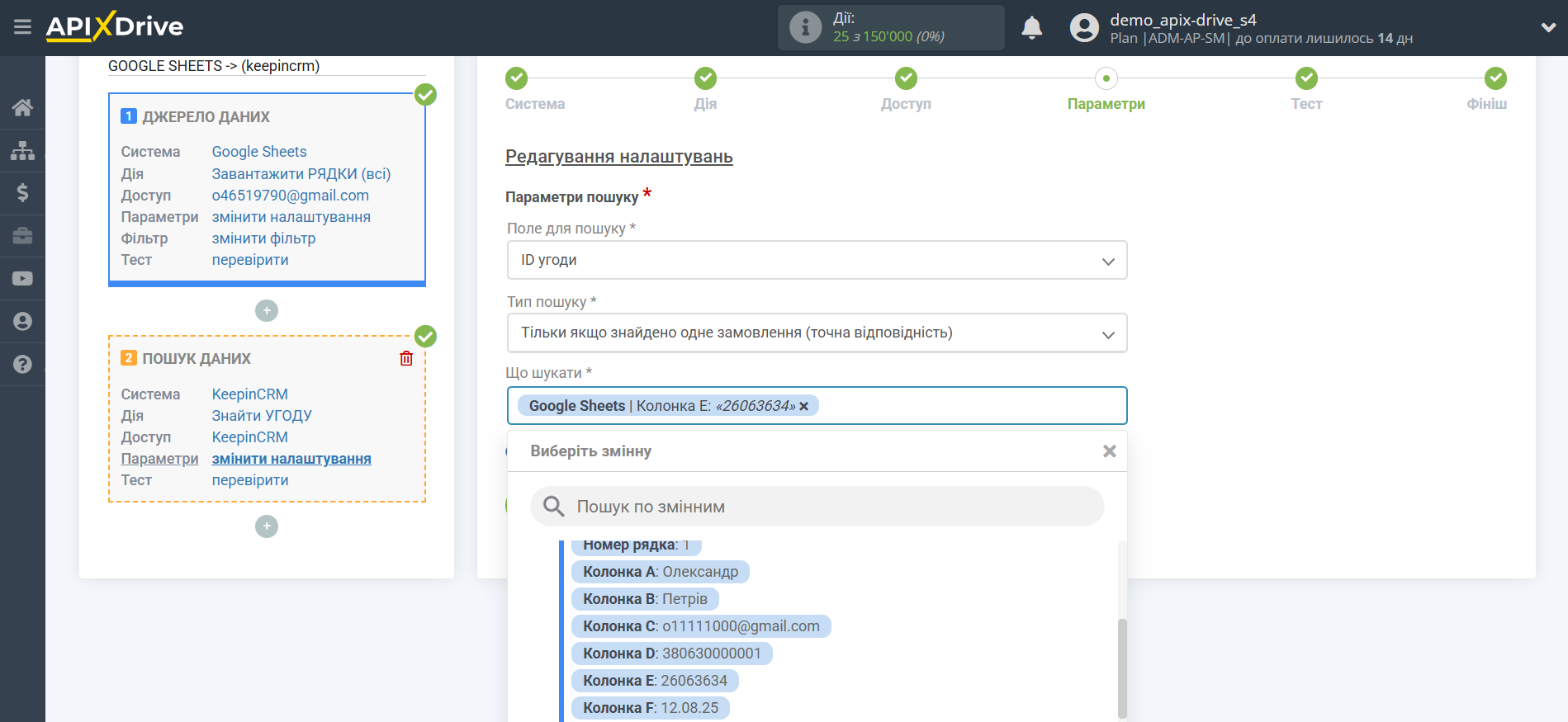This screenshot has height=722, width=1568.
Task: Open KeepinCRM system link
Action: 250,394
